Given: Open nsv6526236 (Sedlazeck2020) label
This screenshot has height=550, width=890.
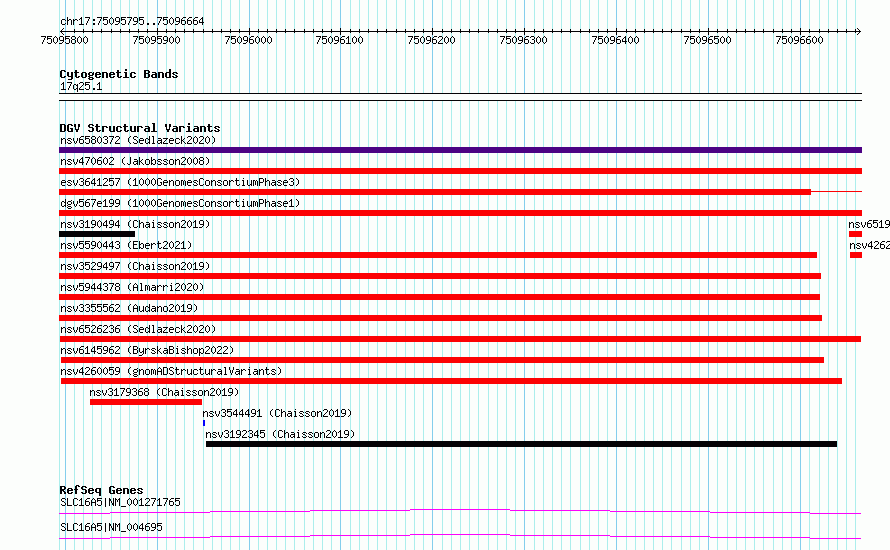Looking at the screenshot, I should [138, 329].
